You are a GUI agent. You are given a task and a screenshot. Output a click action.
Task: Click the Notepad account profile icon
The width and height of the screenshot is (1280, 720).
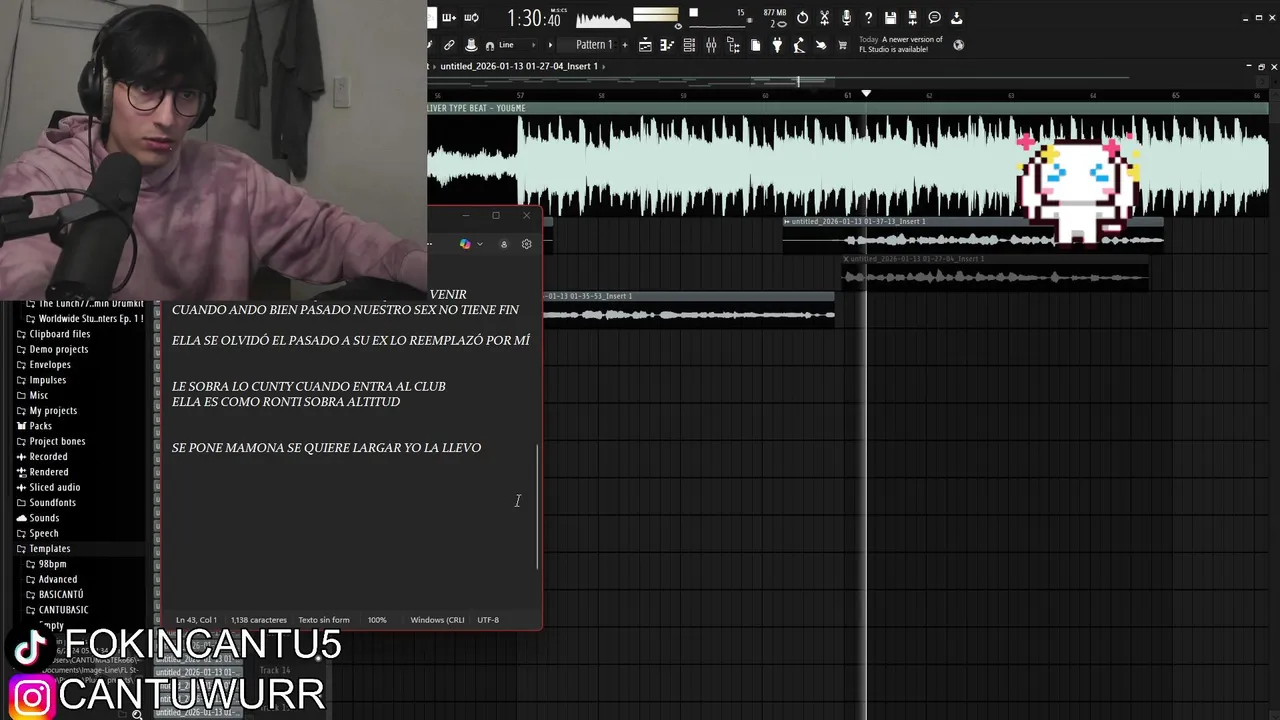tap(503, 244)
